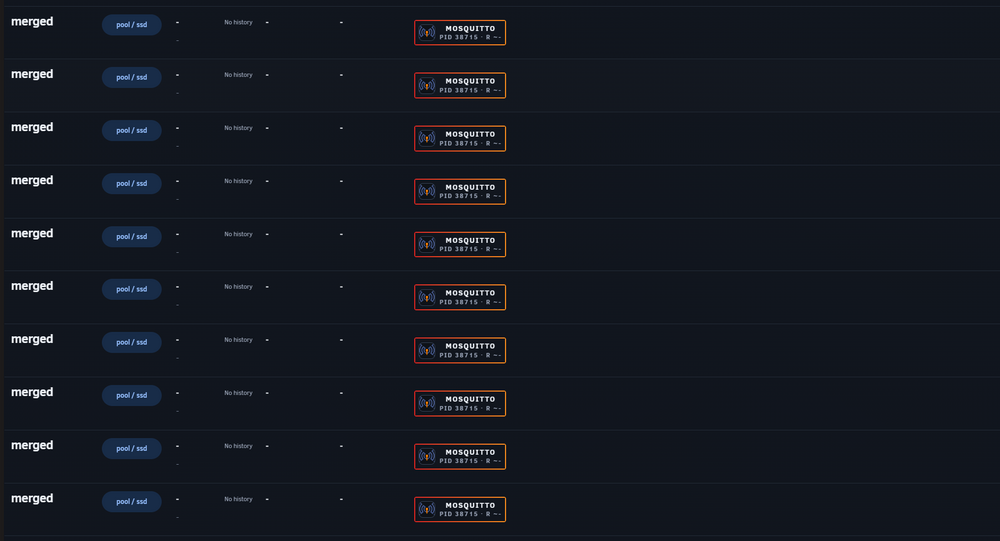The width and height of the screenshot is (1000, 541).
Task: Open the MOSQUITTO badge in eighth row
Action: (x=460, y=403)
